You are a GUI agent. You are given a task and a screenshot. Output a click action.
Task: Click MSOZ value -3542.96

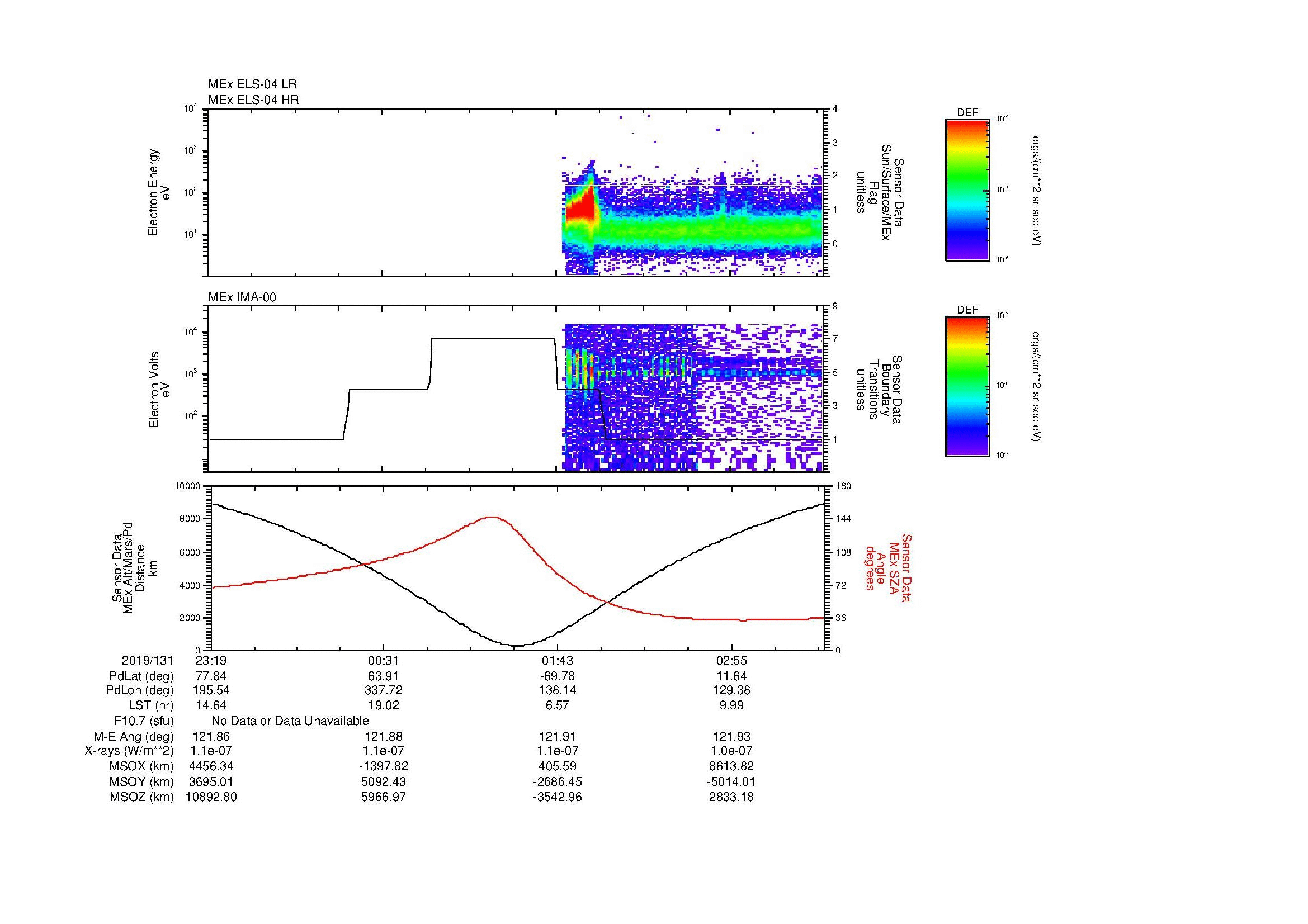[x=557, y=797]
